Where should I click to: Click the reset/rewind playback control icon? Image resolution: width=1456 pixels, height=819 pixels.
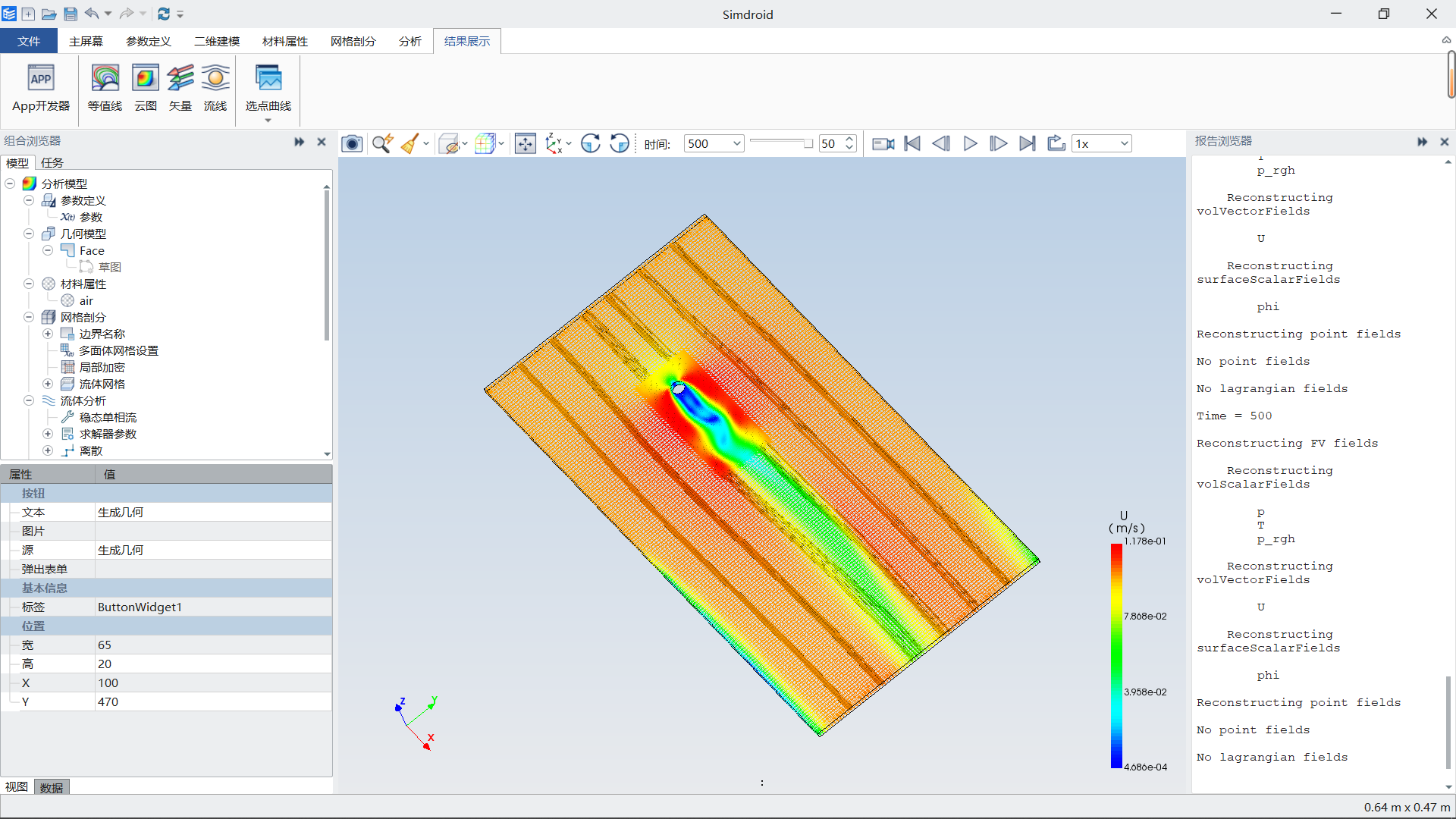pyautogui.click(x=912, y=143)
